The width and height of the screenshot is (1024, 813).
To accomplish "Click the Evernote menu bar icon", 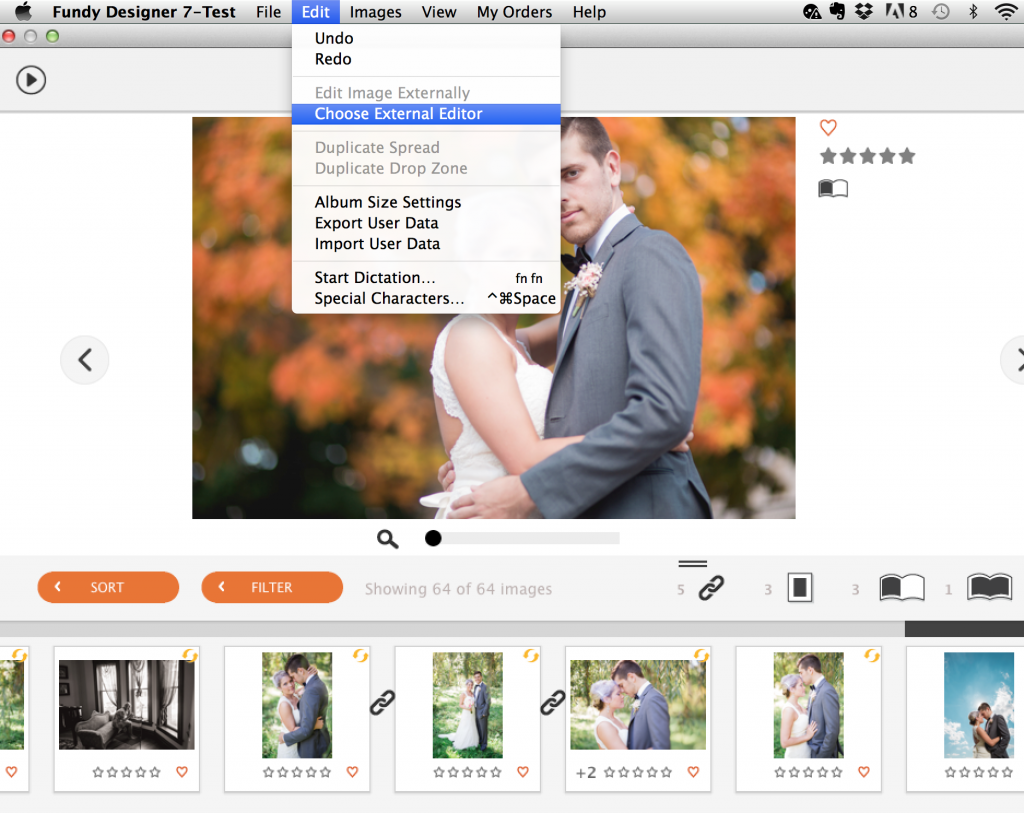I will click(837, 11).
